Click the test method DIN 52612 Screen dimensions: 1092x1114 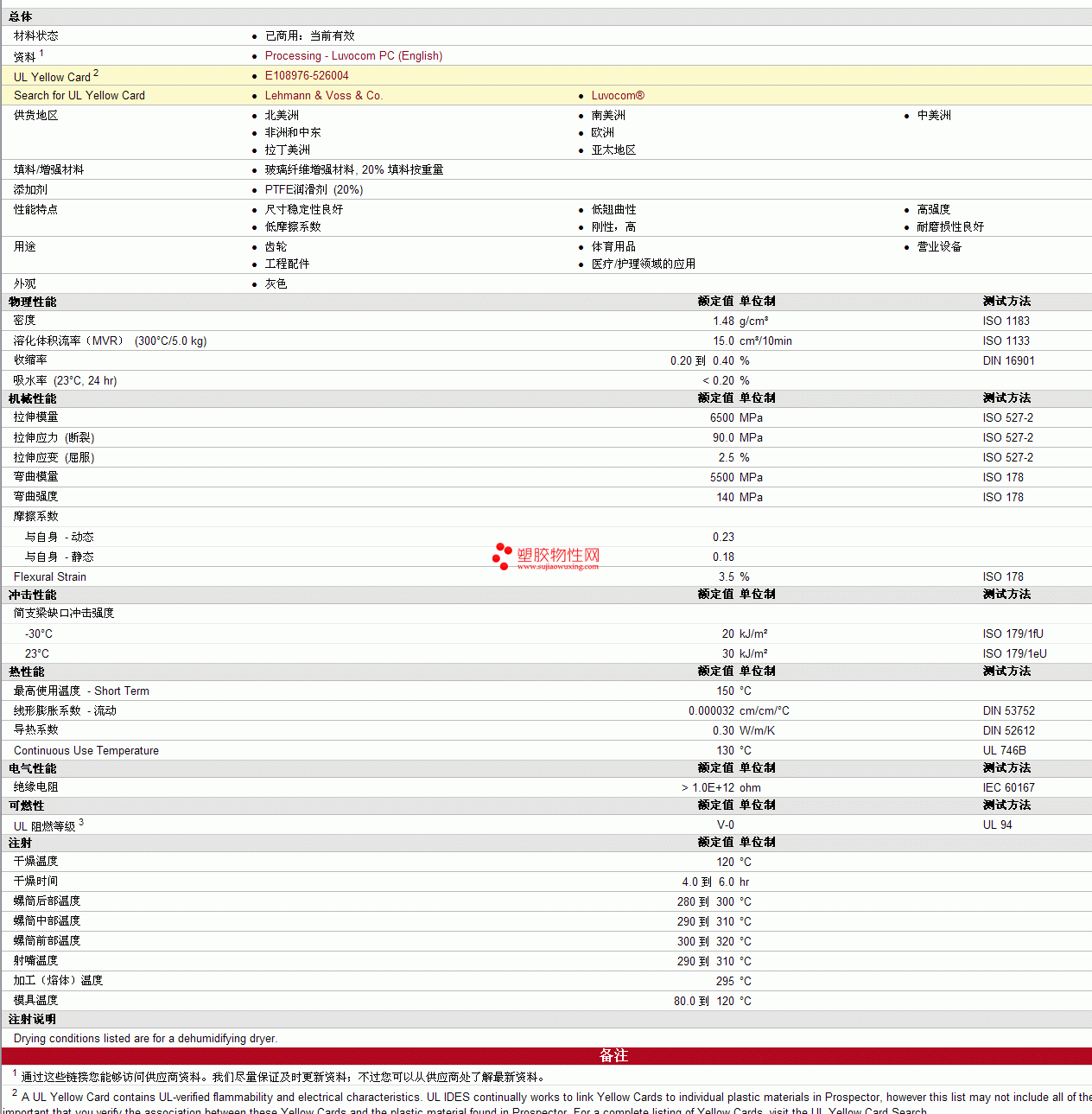tap(1009, 730)
